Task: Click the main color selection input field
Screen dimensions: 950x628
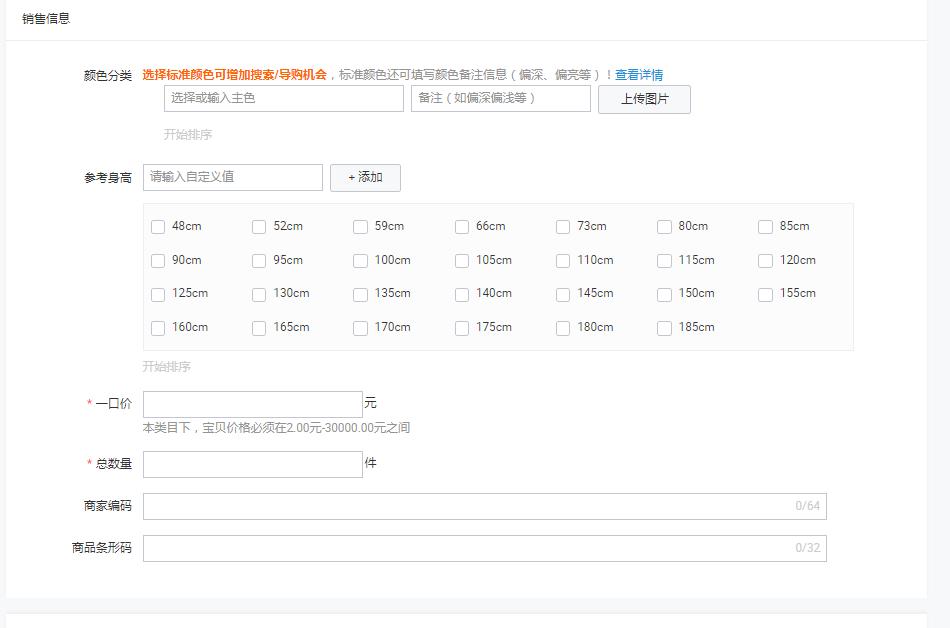Action: coord(283,99)
